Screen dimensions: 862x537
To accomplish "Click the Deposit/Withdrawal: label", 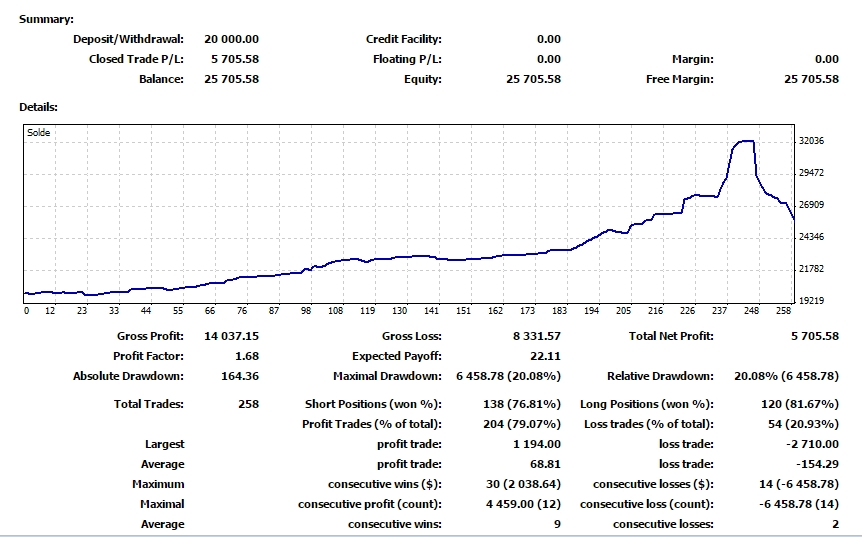I will coord(129,39).
